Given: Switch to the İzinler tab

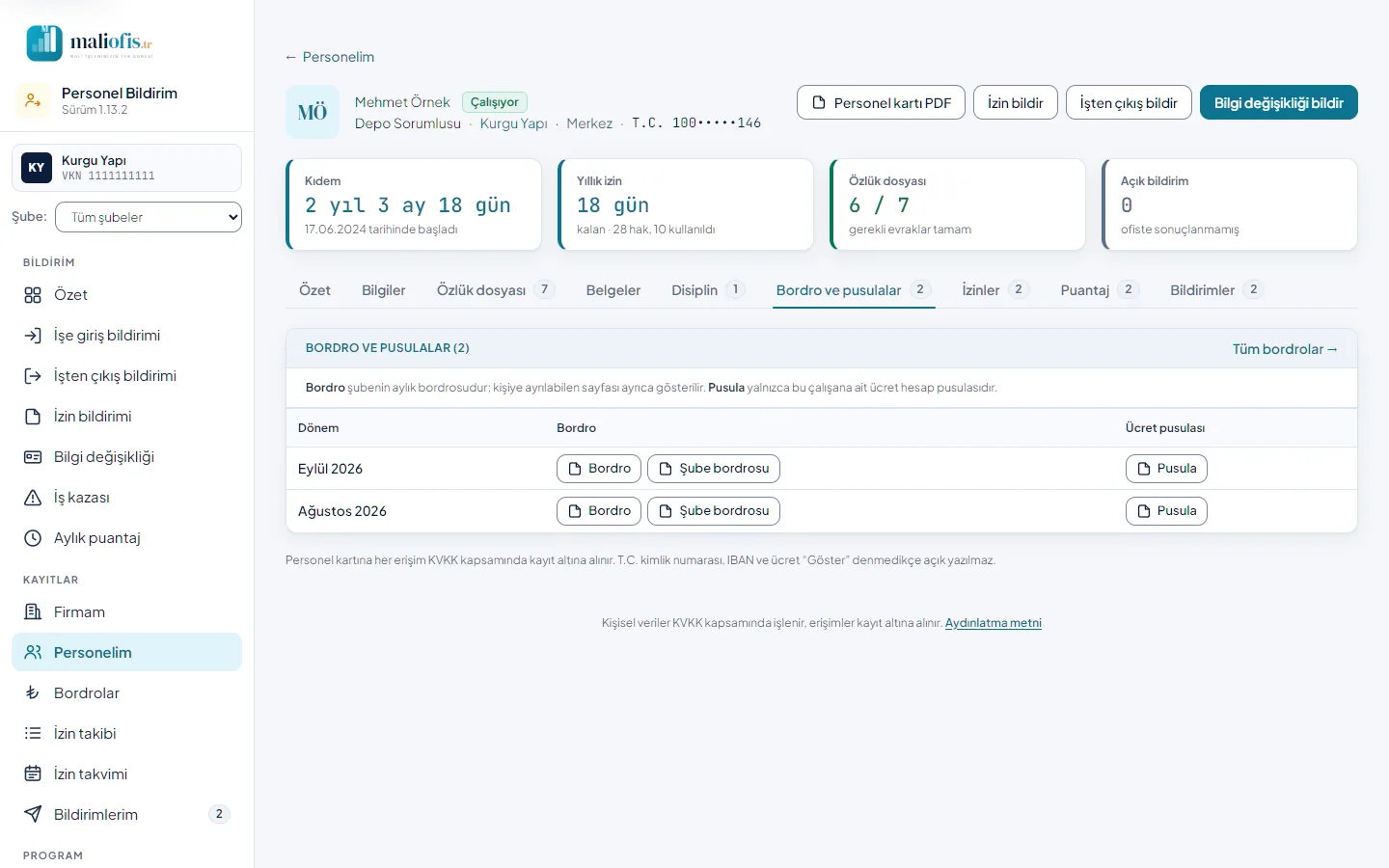Looking at the screenshot, I should pos(995,290).
